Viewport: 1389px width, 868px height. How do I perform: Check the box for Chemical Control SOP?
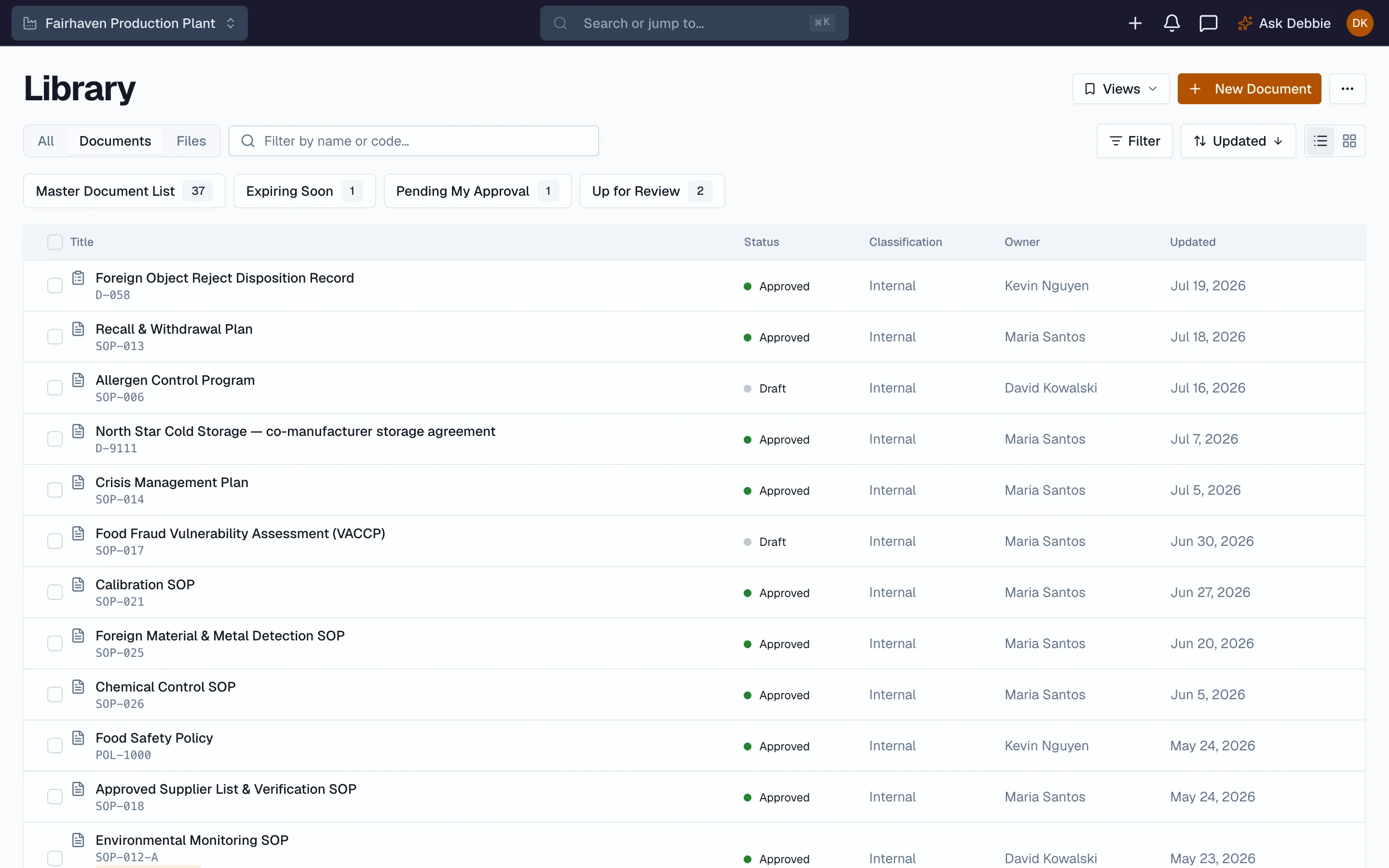[x=54, y=694]
